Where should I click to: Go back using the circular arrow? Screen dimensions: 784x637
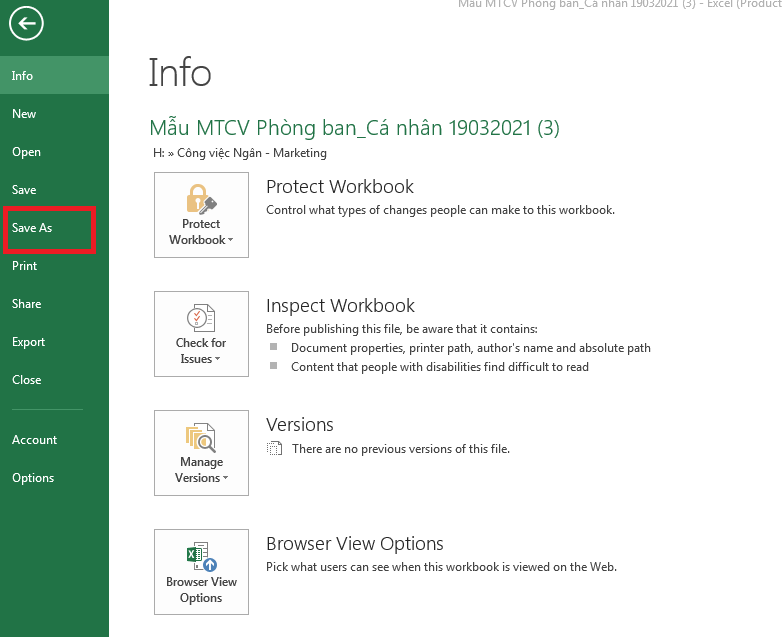point(26,23)
